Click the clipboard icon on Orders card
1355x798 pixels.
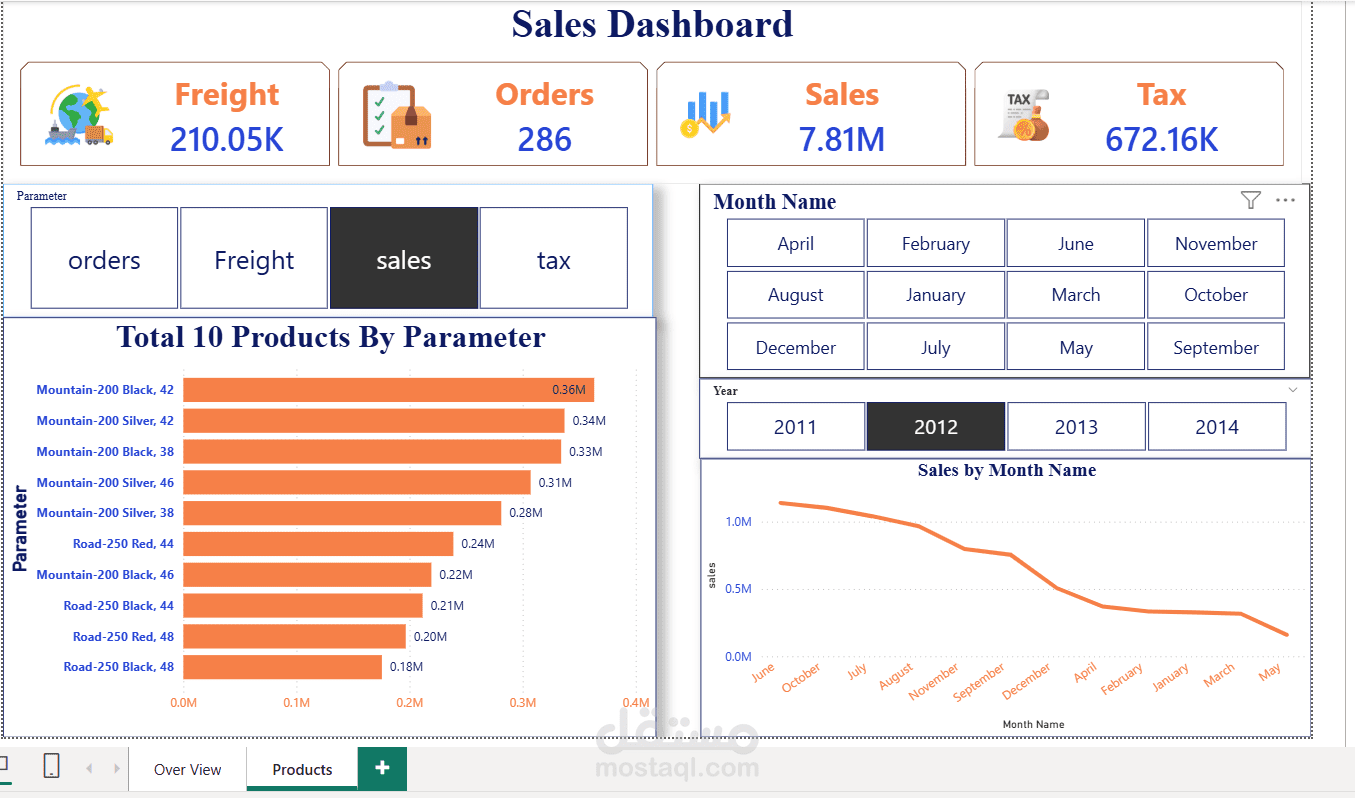(x=396, y=112)
